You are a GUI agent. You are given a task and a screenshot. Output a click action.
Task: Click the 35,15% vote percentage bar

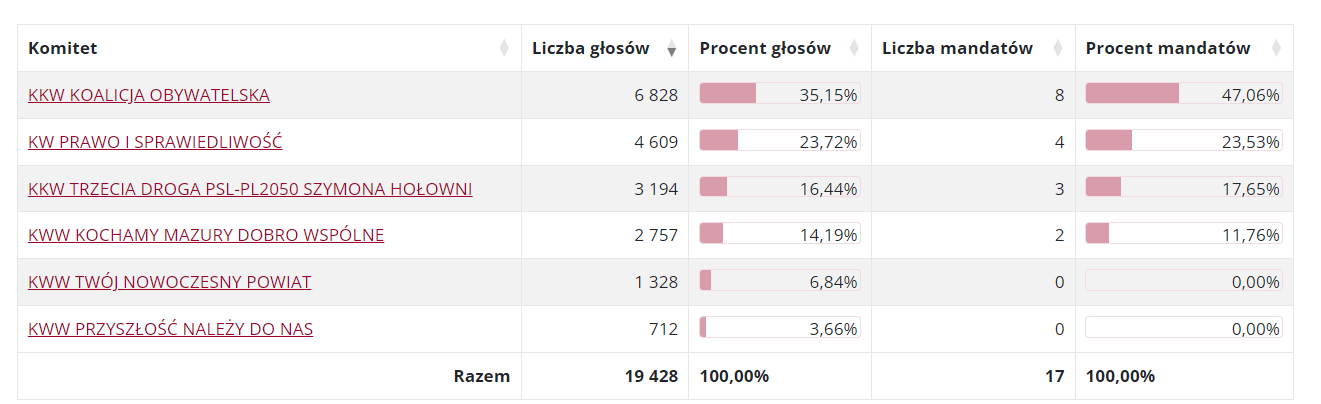[779, 94]
